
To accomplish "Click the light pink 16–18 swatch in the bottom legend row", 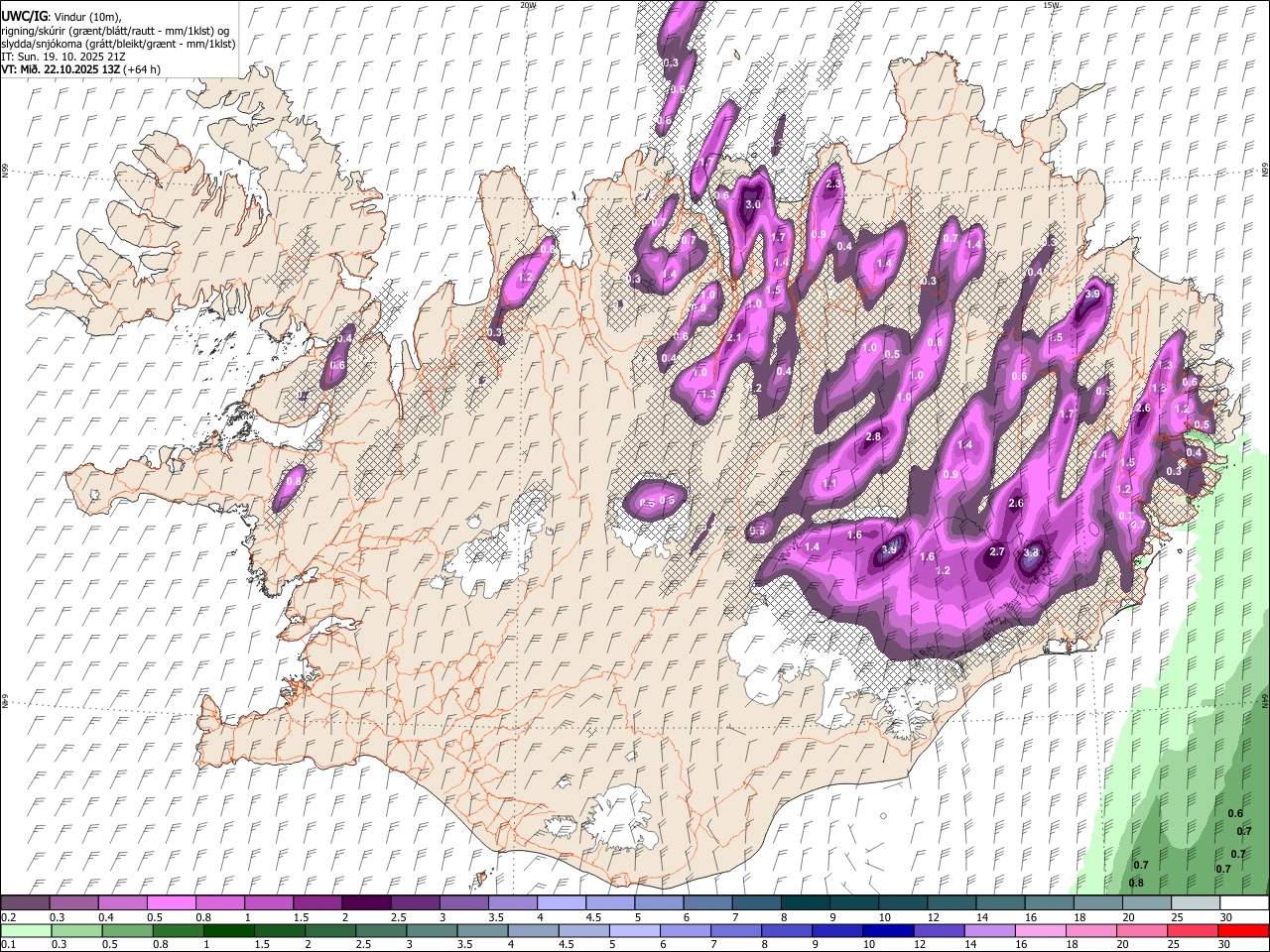I will (1039, 930).
